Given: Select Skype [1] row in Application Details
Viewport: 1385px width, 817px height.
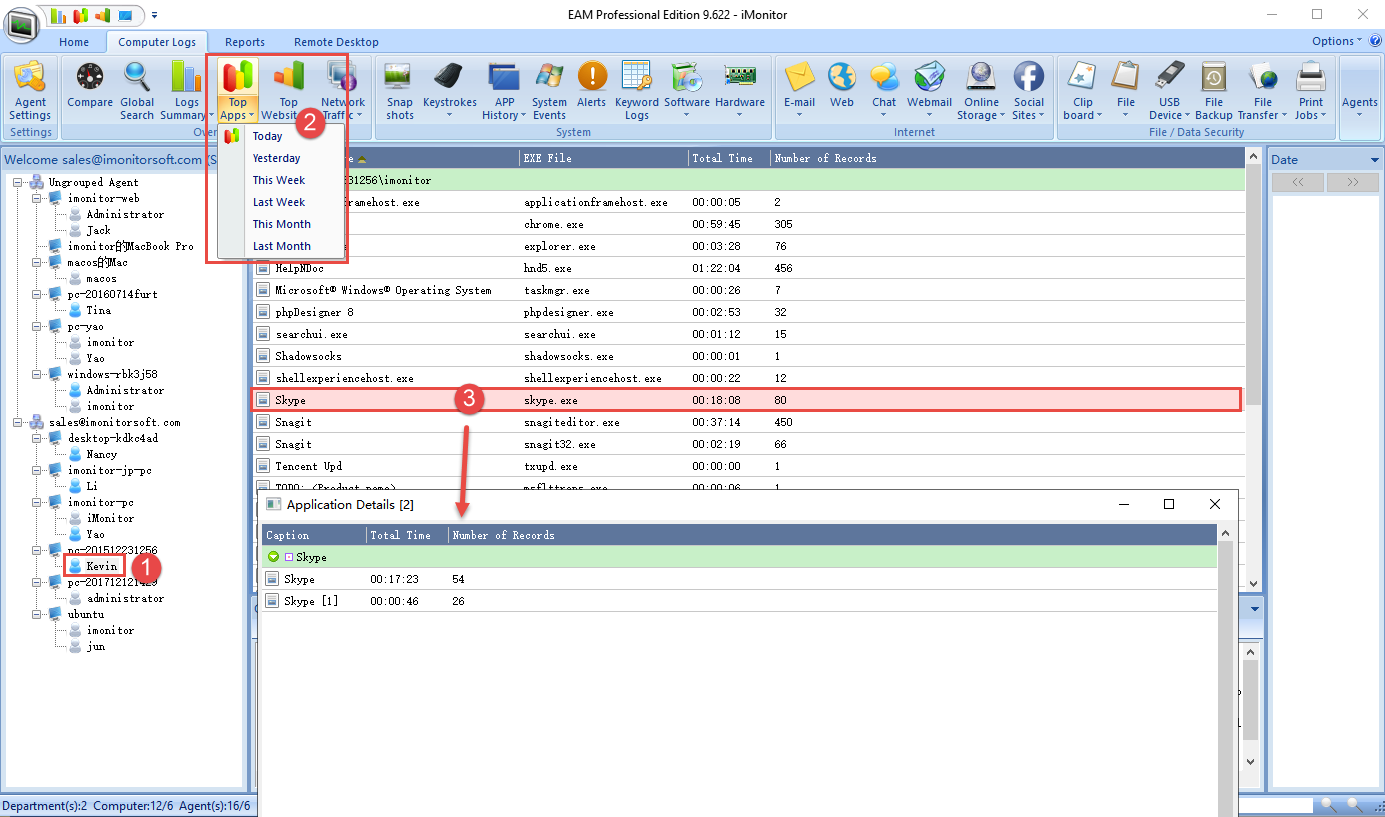Looking at the screenshot, I should (x=740, y=601).
